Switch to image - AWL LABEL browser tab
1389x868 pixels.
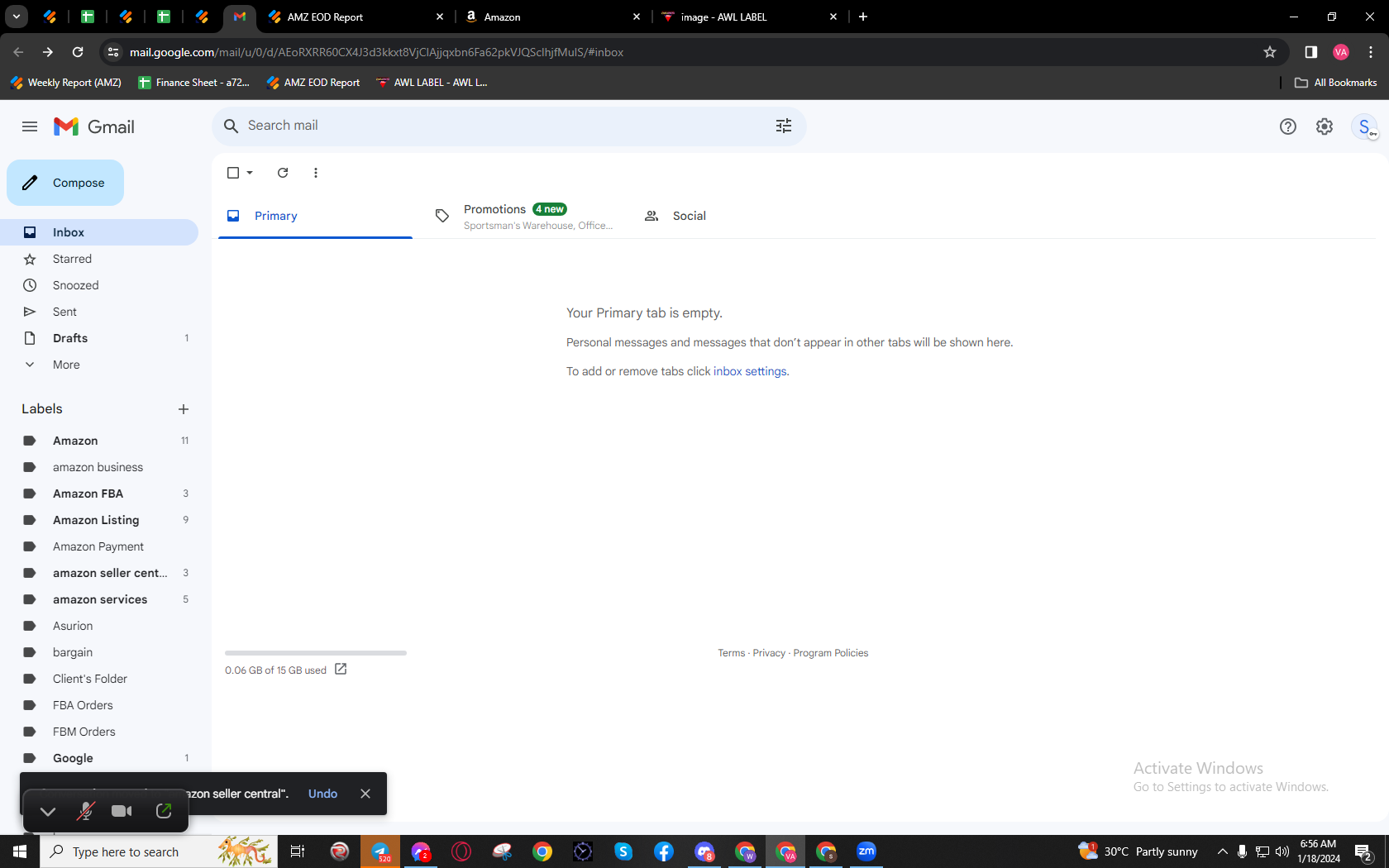click(749, 17)
